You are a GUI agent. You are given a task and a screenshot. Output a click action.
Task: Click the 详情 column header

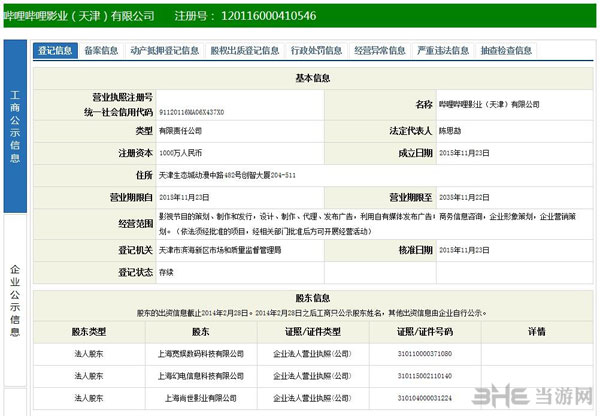pyautogui.click(x=535, y=331)
